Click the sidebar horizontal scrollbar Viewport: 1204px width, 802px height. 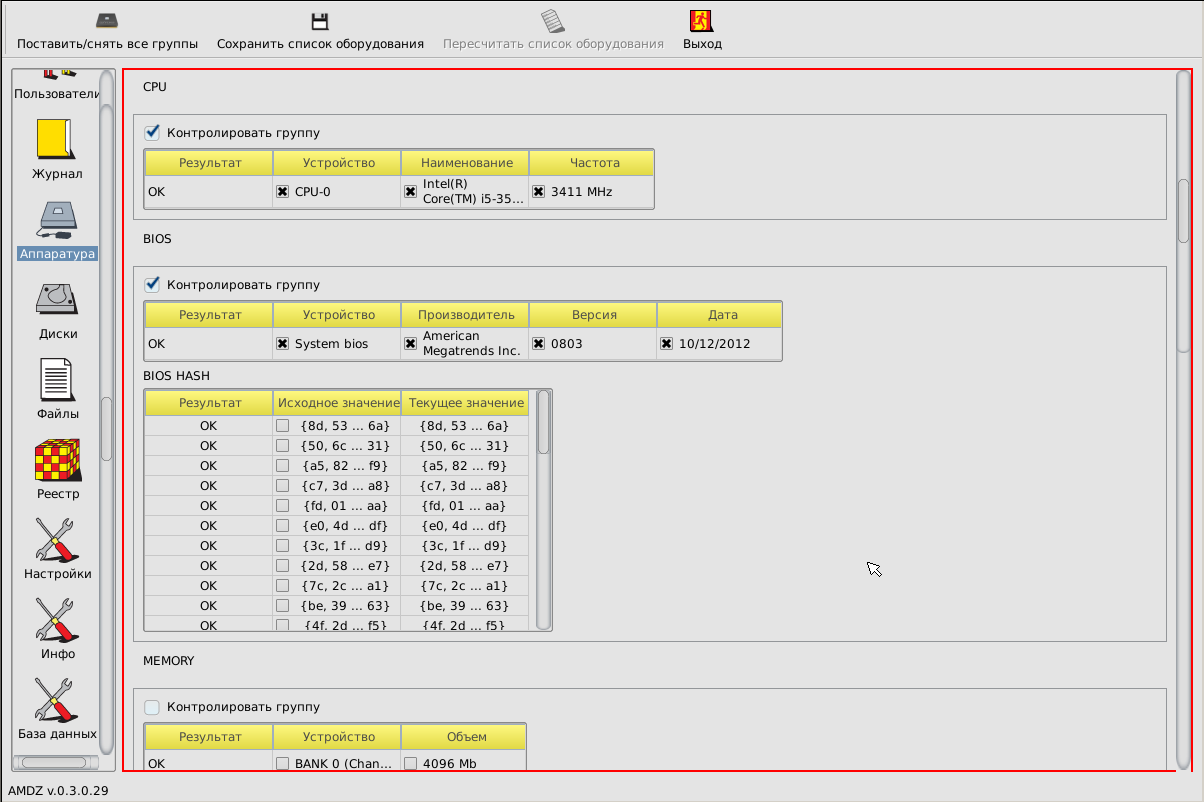point(56,763)
